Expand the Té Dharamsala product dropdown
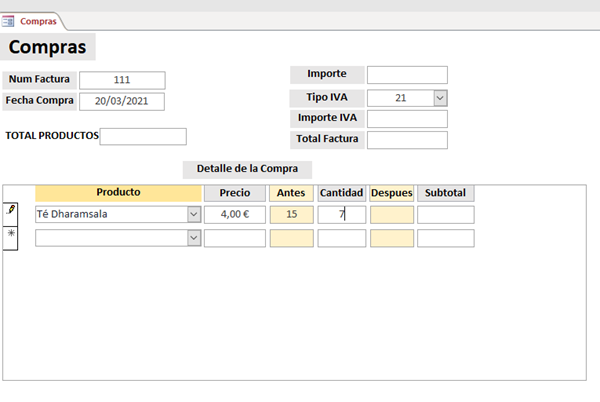 pos(193,214)
